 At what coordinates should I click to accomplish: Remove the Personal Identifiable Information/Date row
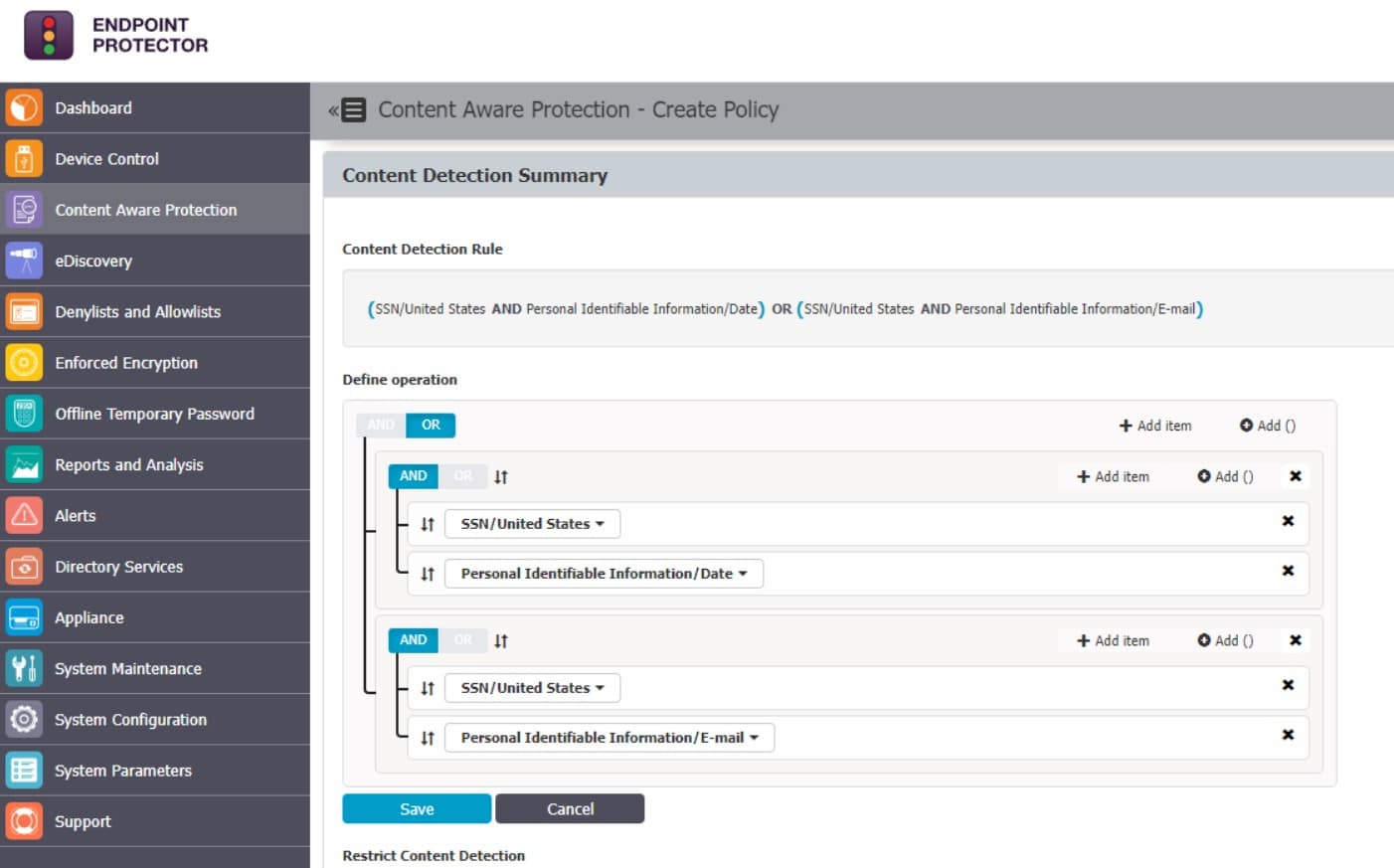click(1288, 571)
